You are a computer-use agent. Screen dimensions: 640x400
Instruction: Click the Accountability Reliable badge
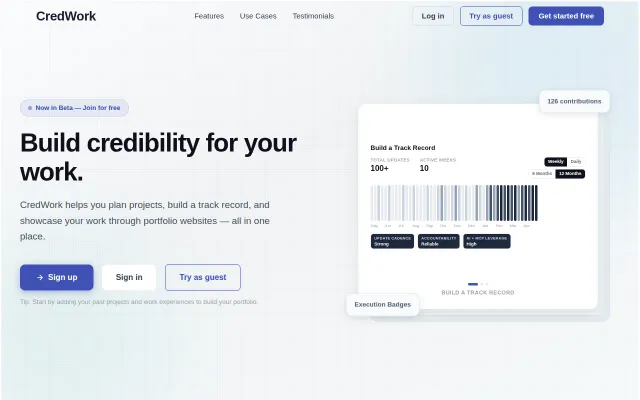[438, 241]
